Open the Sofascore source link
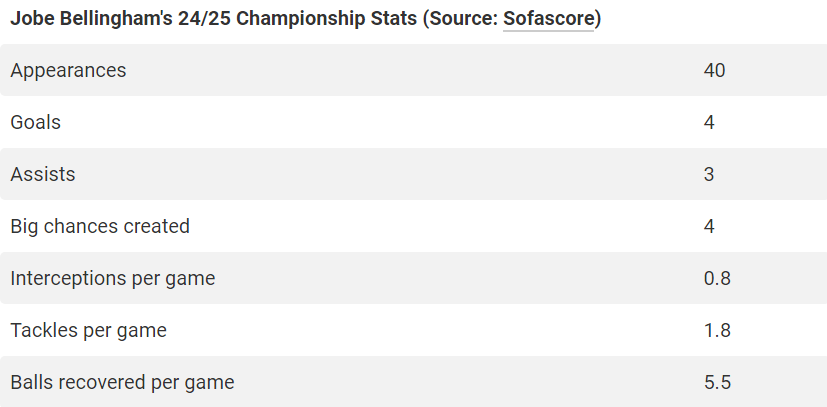 click(x=549, y=19)
